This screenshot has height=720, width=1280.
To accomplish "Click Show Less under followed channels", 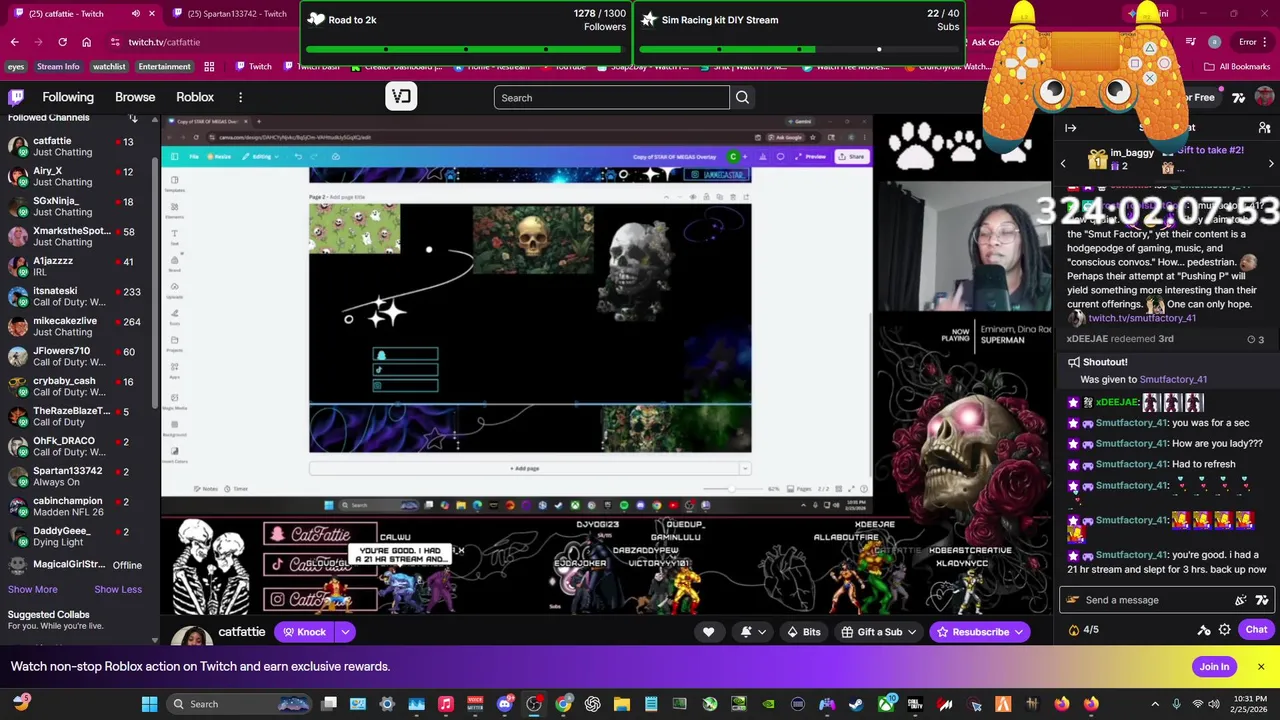I will 118,589.
